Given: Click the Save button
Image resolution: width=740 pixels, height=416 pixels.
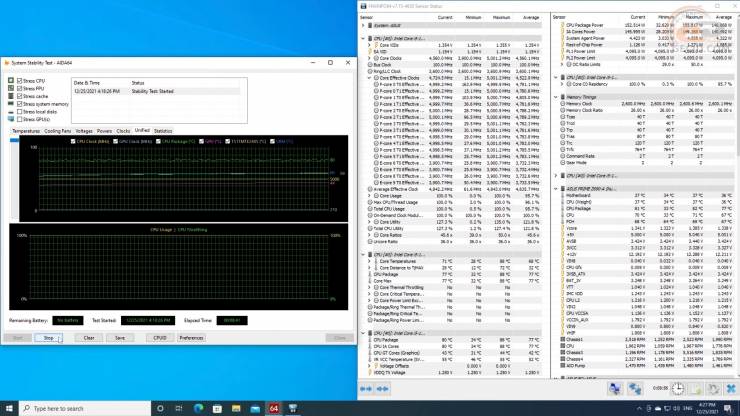Looking at the screenshot, I should pyautogui.click(x=120, y=338).
